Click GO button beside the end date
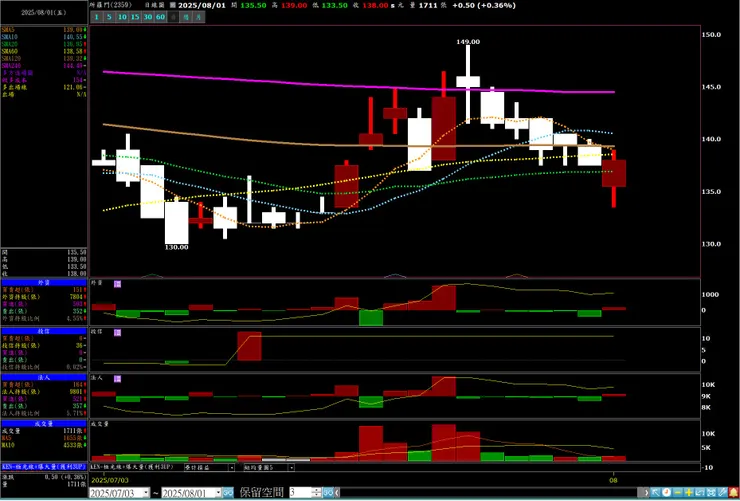740x501 pixels. (227, 493)
